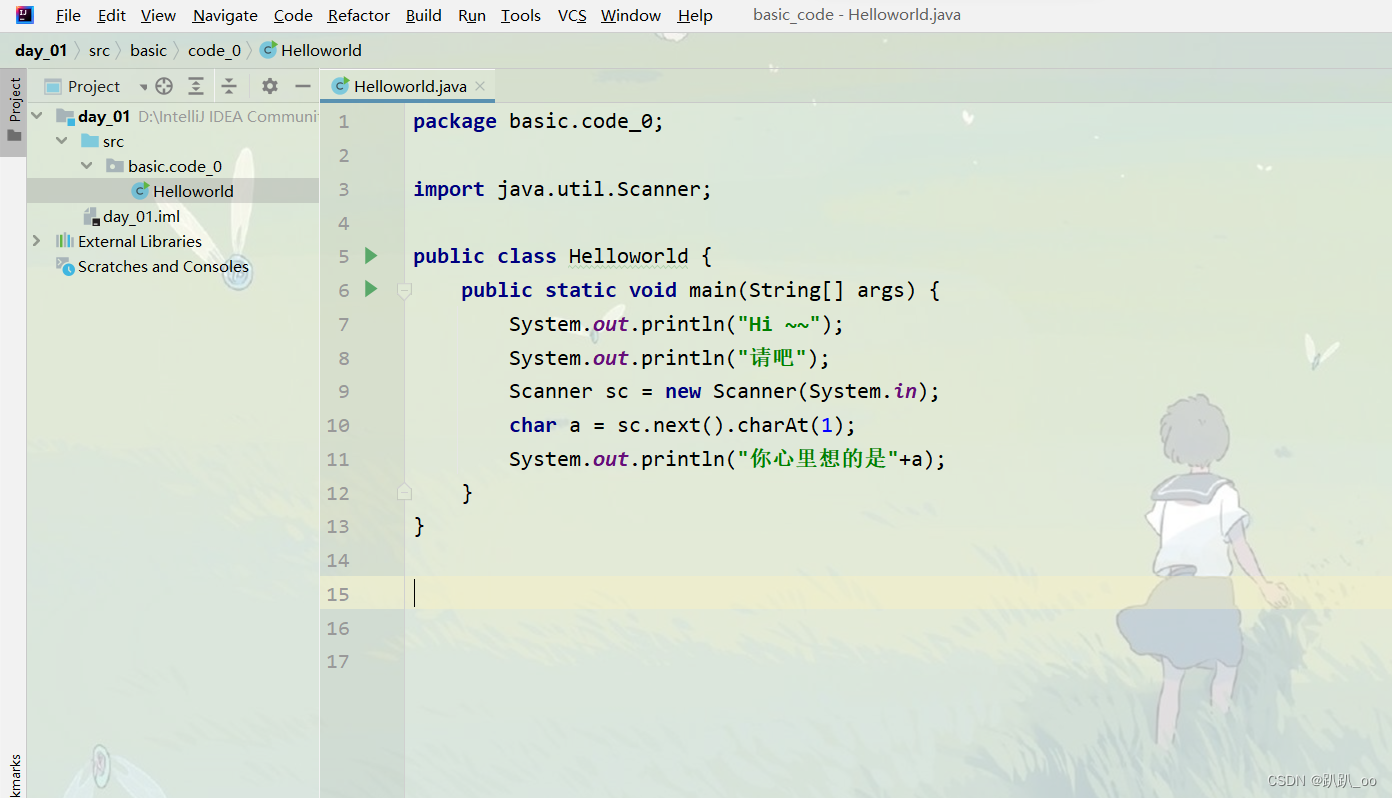The width and height of the screenshot is (1392, 798).
Task: Open the Build menu
Action: point(424,16)
